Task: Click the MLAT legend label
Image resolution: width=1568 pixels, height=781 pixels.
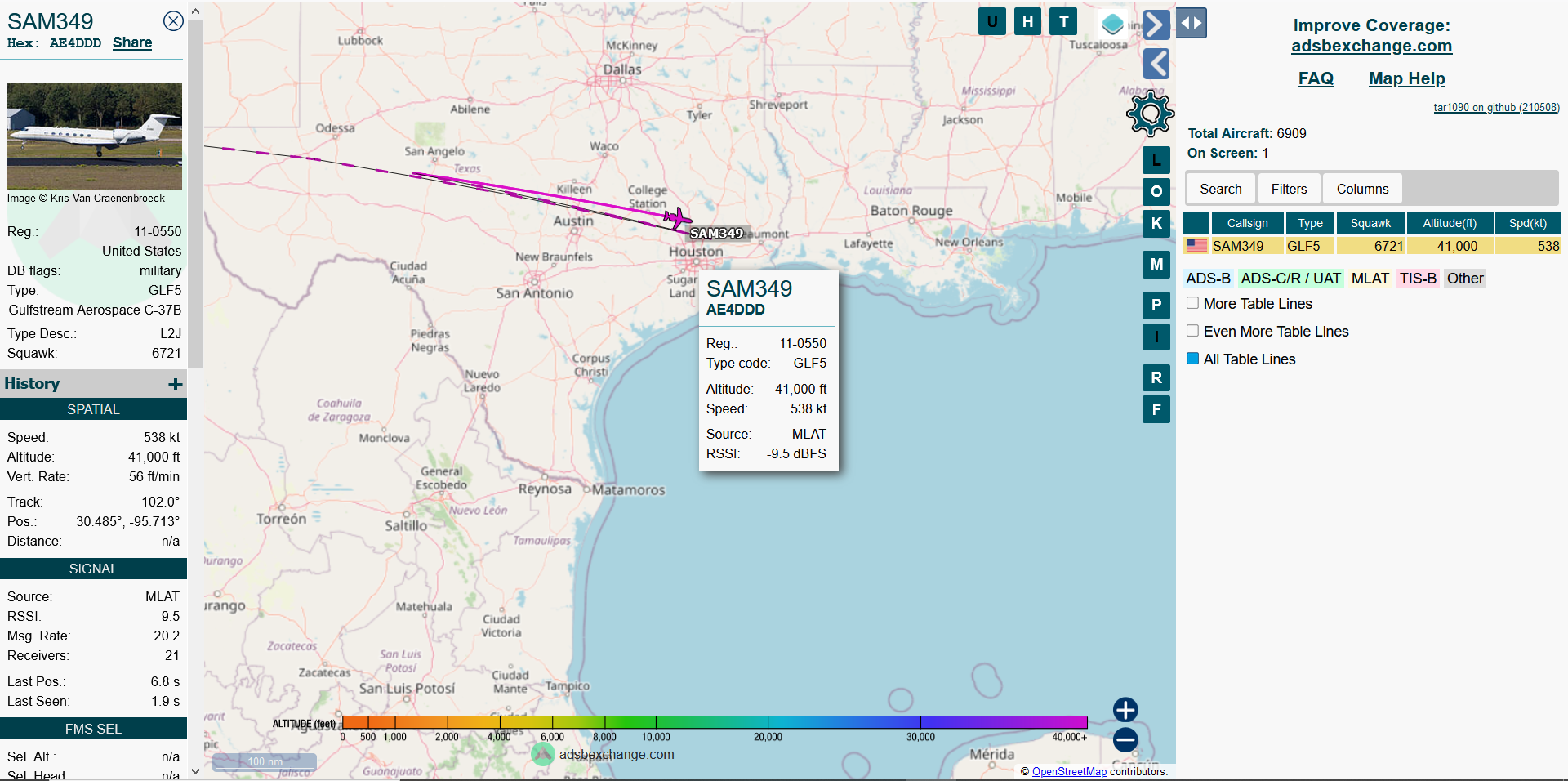Action: 1370,279
